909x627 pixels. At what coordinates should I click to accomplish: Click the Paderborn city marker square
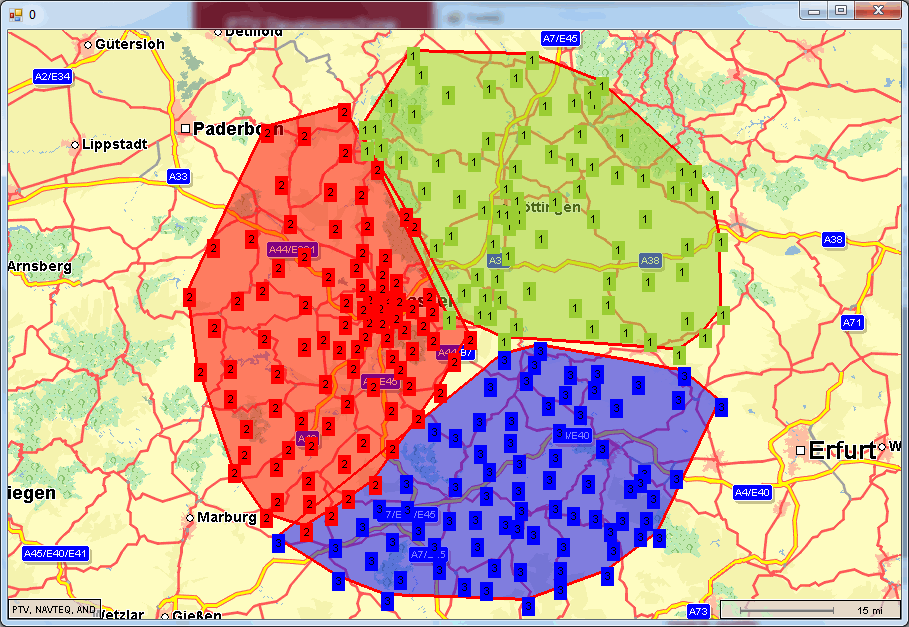pos(185,129)
